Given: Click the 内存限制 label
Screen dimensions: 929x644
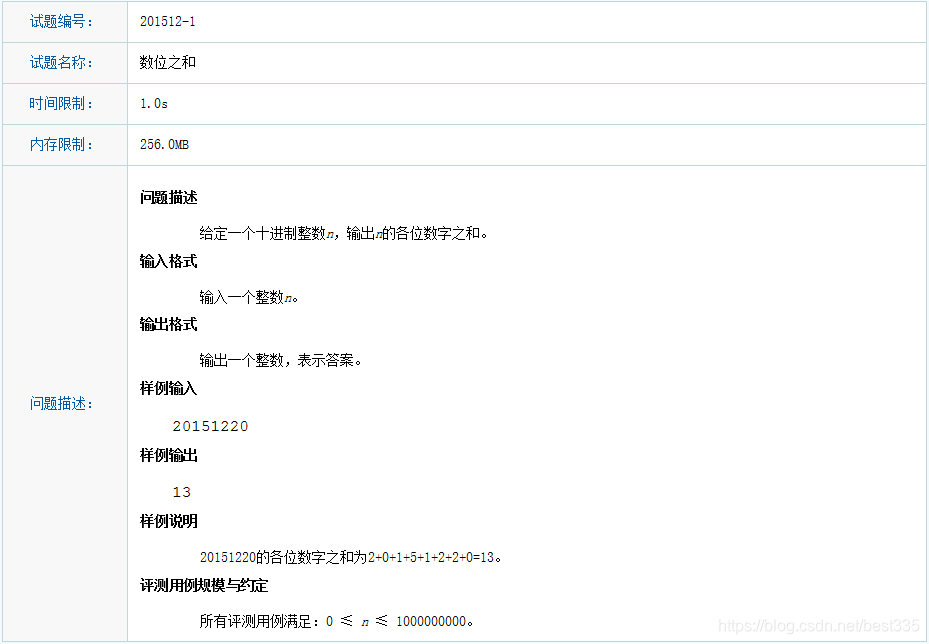Looking at the screenshot, I should pos(62,145).
